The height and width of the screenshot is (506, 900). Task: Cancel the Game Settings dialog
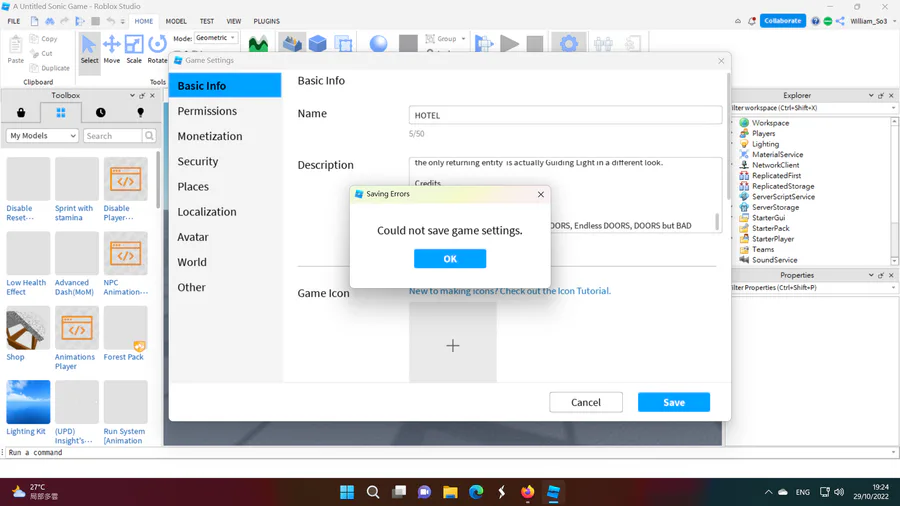[585, 402]
